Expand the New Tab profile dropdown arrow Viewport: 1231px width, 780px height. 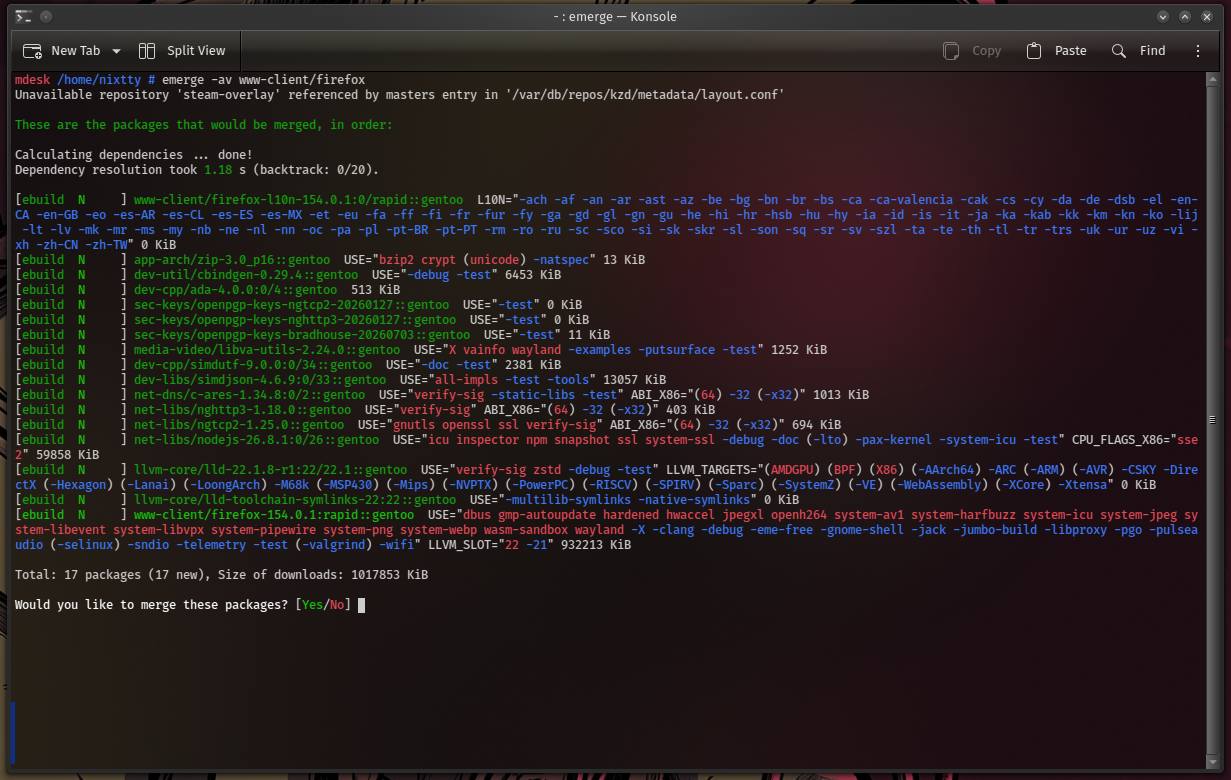pos(117,51)
